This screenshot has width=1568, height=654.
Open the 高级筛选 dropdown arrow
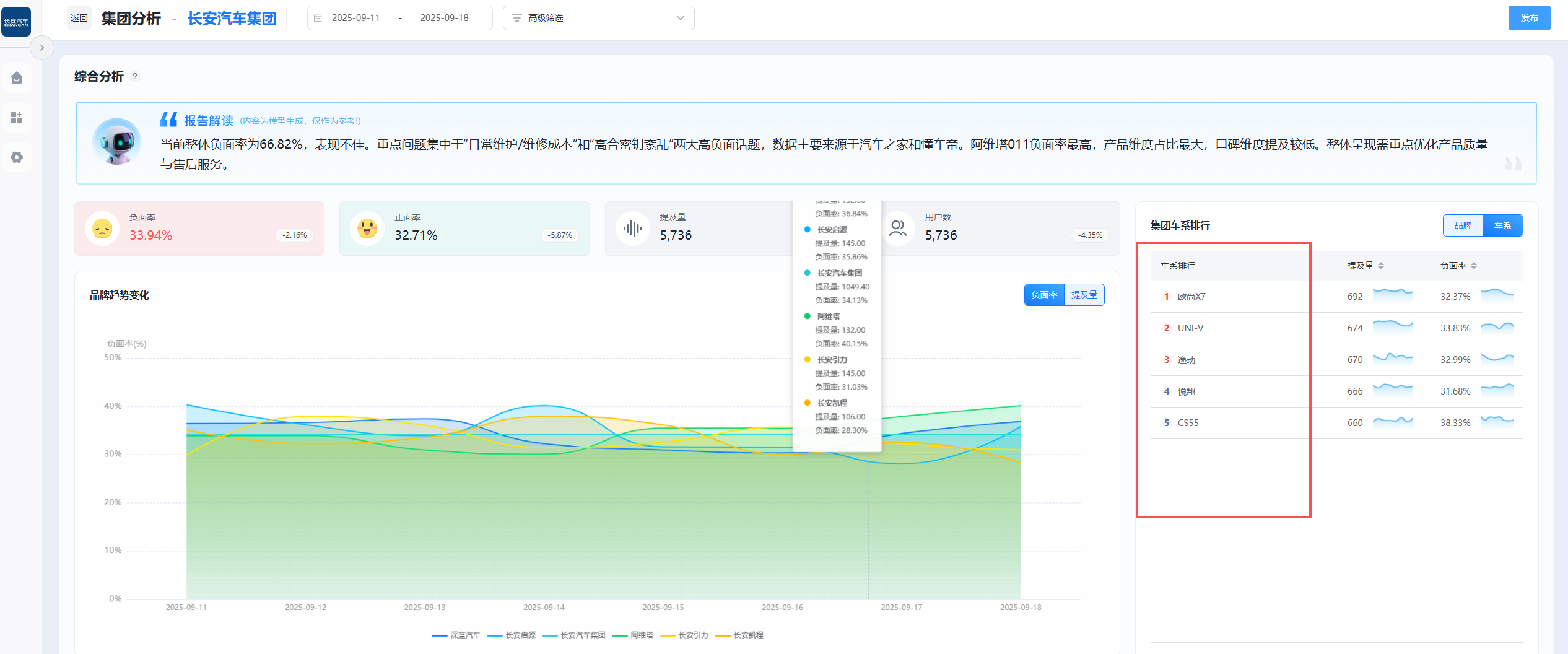point(681,18)
